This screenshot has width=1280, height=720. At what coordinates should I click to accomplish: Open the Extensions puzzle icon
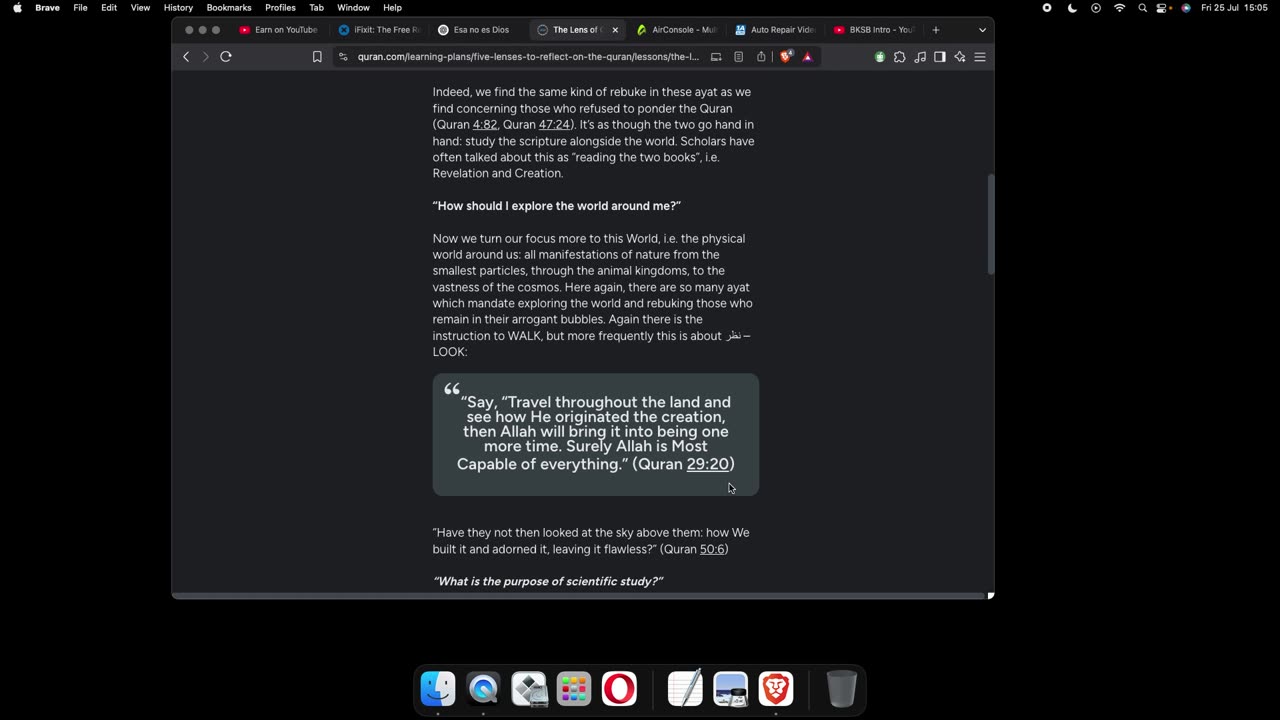[900, 57]
